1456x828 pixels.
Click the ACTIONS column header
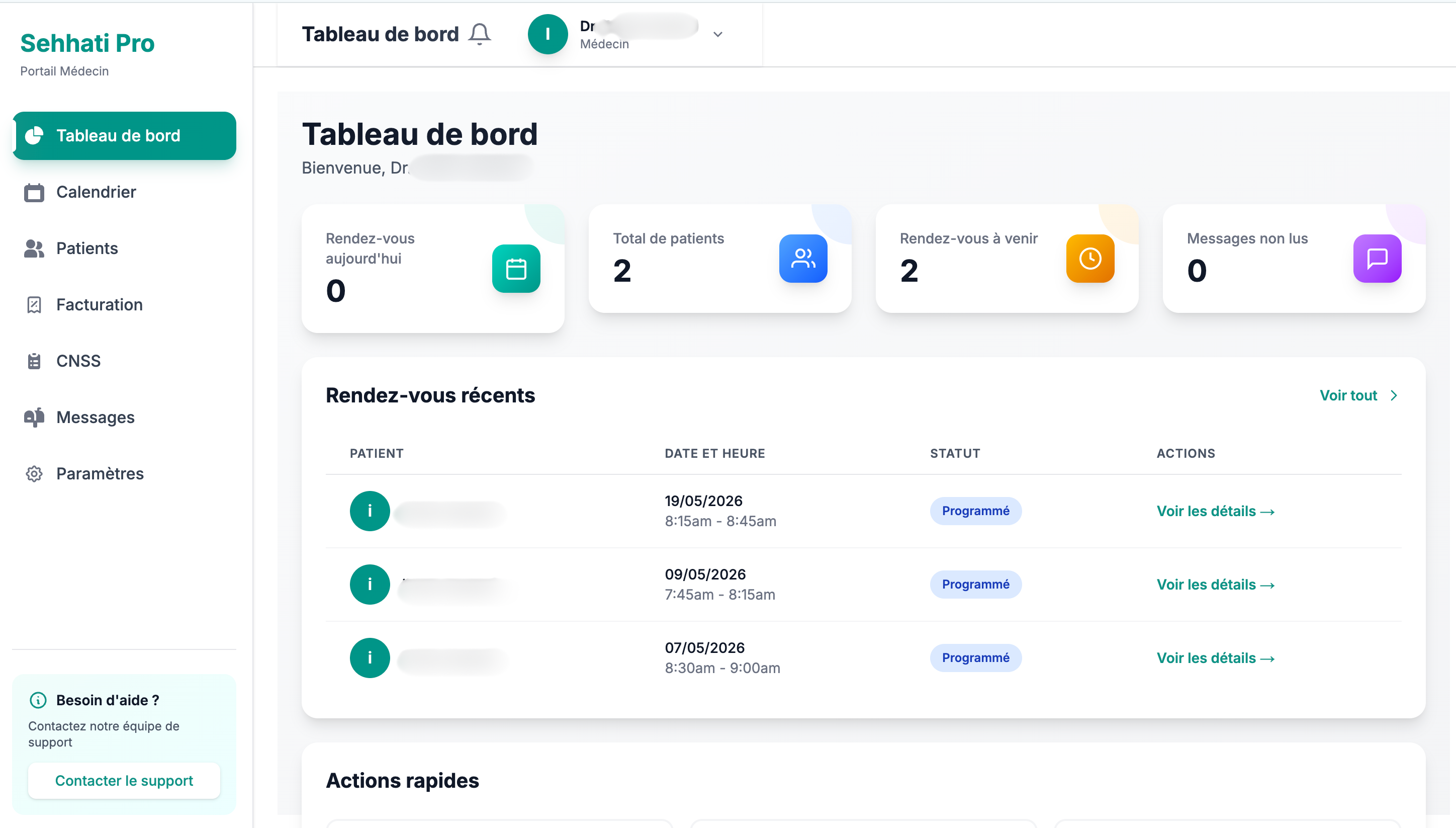tap(1186, 453)
